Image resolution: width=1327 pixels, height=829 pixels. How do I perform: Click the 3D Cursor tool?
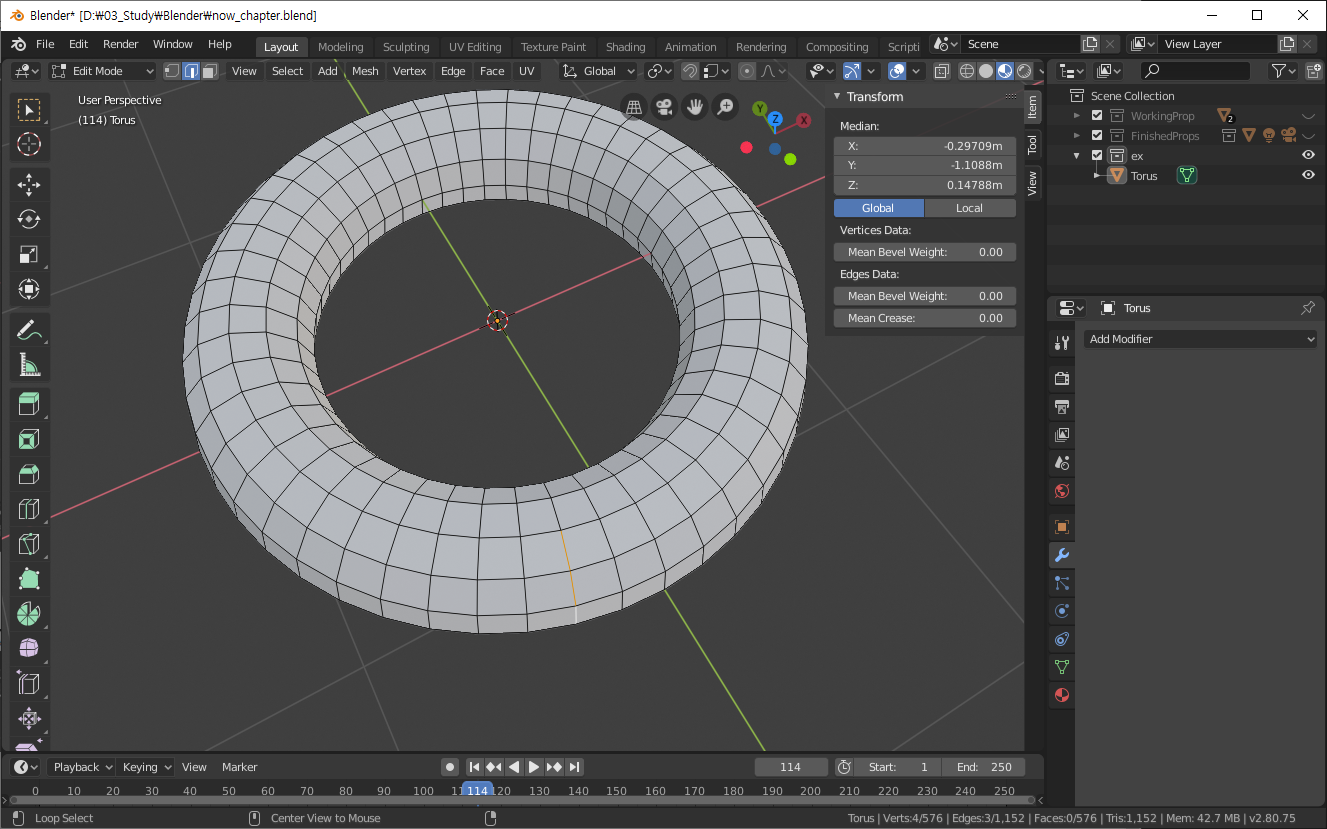pyautogui.click(x=29, y=144)
